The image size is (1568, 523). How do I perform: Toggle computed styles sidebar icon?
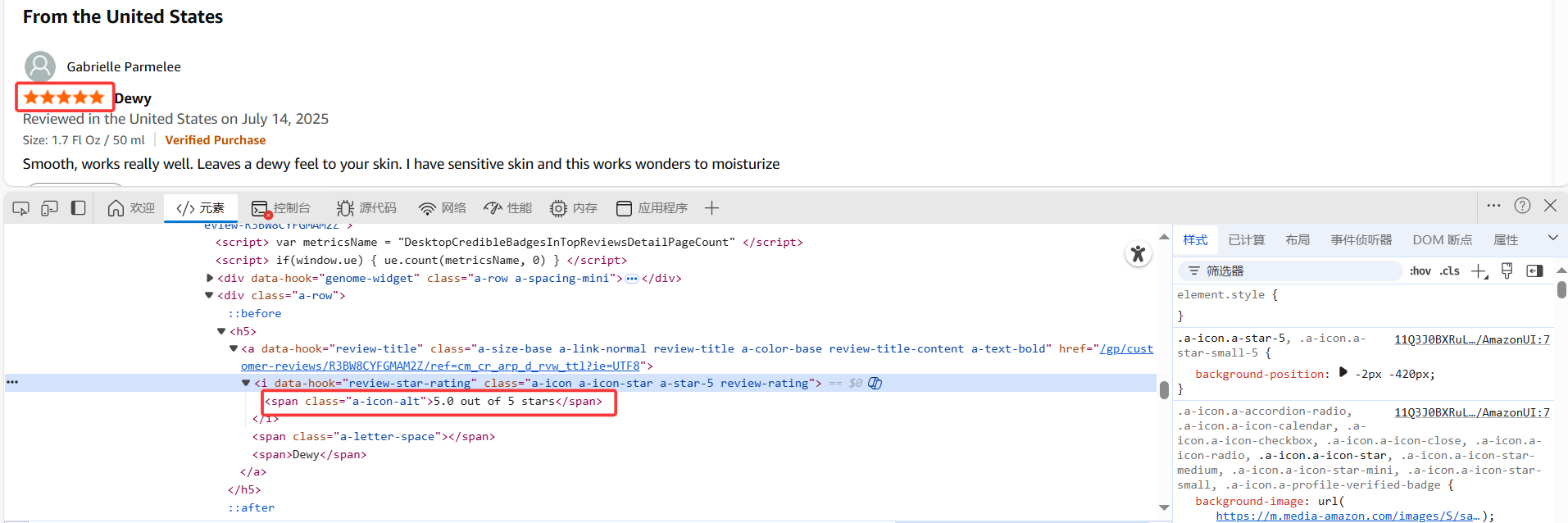point(1534,271)
